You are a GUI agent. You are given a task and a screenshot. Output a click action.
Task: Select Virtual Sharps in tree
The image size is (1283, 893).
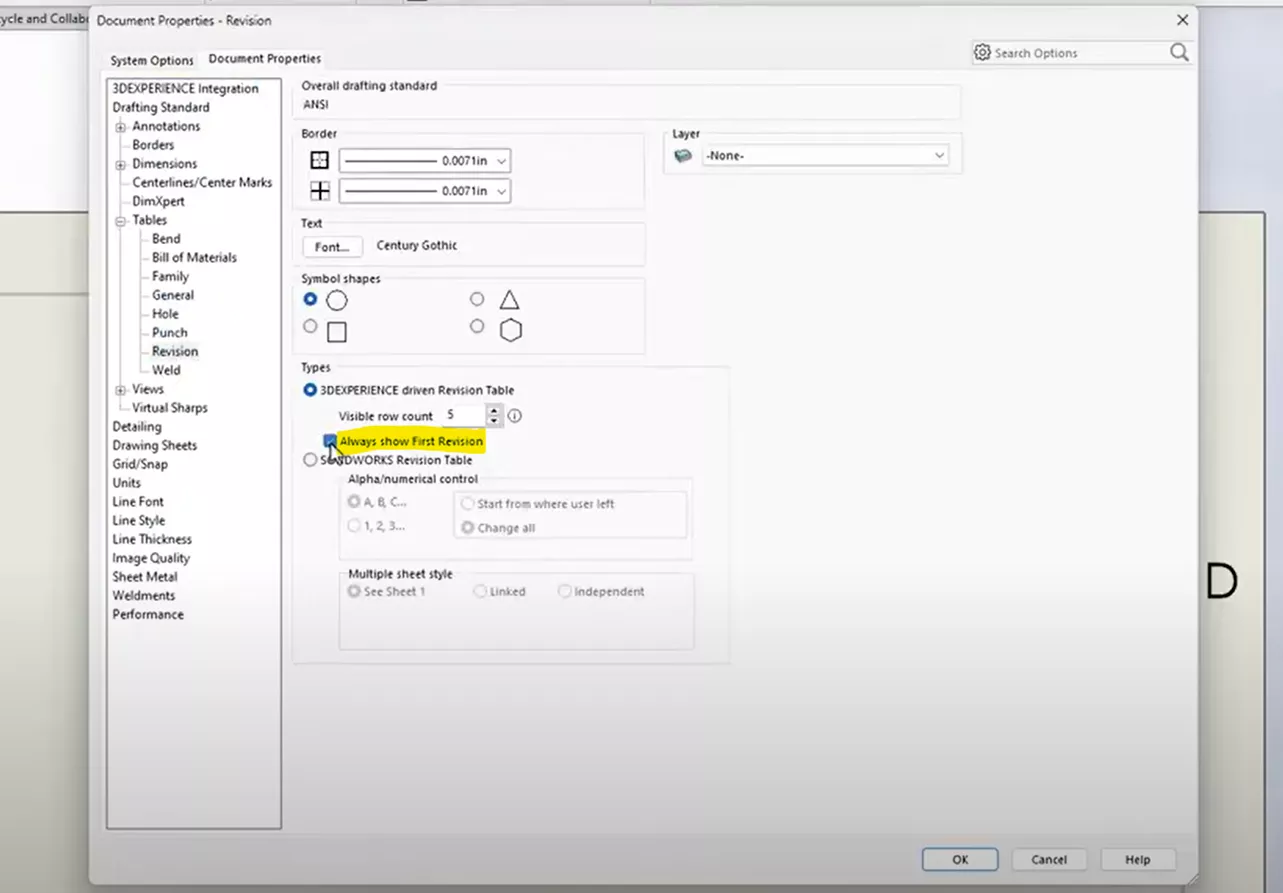170,408
